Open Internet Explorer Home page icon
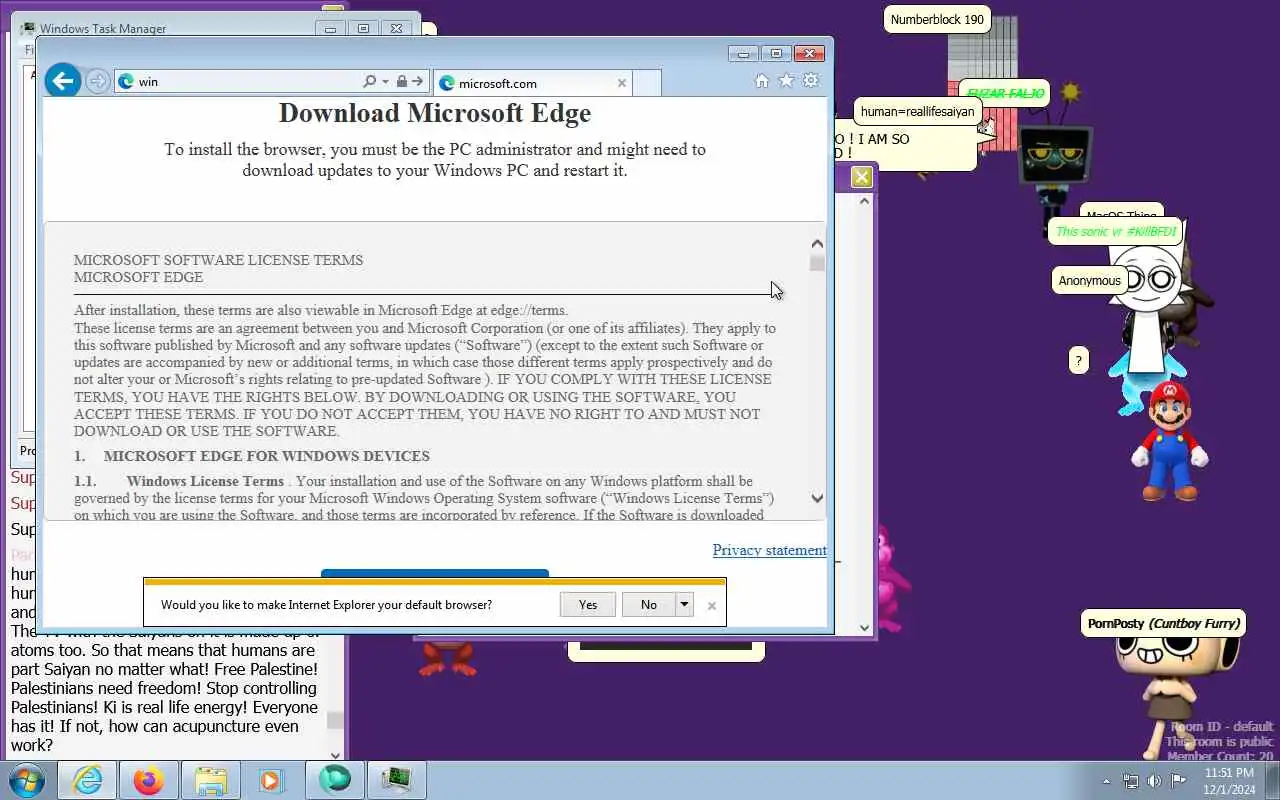The width and height of the screenshot is (1280, 800). [x=761, y=81]
